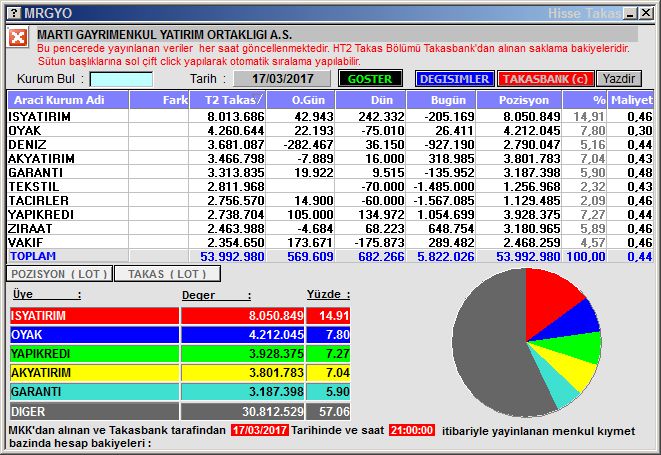Click the red X close icon beside company name
Image resolution: width=661 pixels, height=455 pixels.
tap(18, 38)
